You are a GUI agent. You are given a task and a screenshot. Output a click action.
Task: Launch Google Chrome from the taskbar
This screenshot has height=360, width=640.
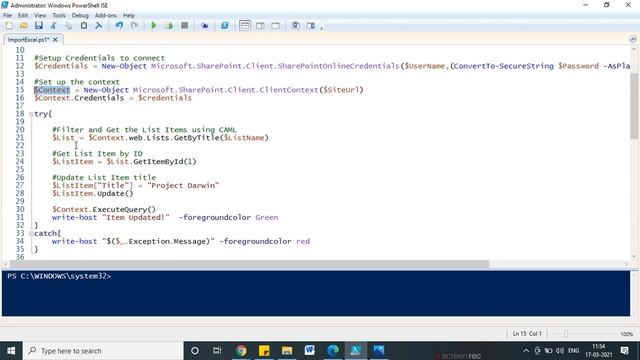(x=241, y=351)
